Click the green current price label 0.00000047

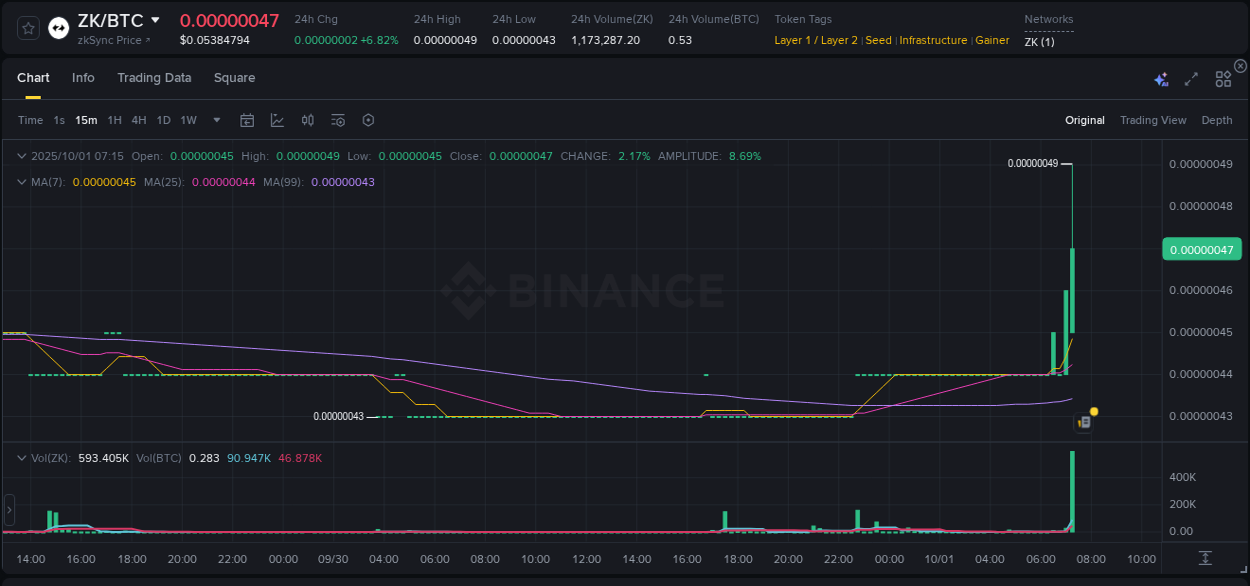(1201, 248)
